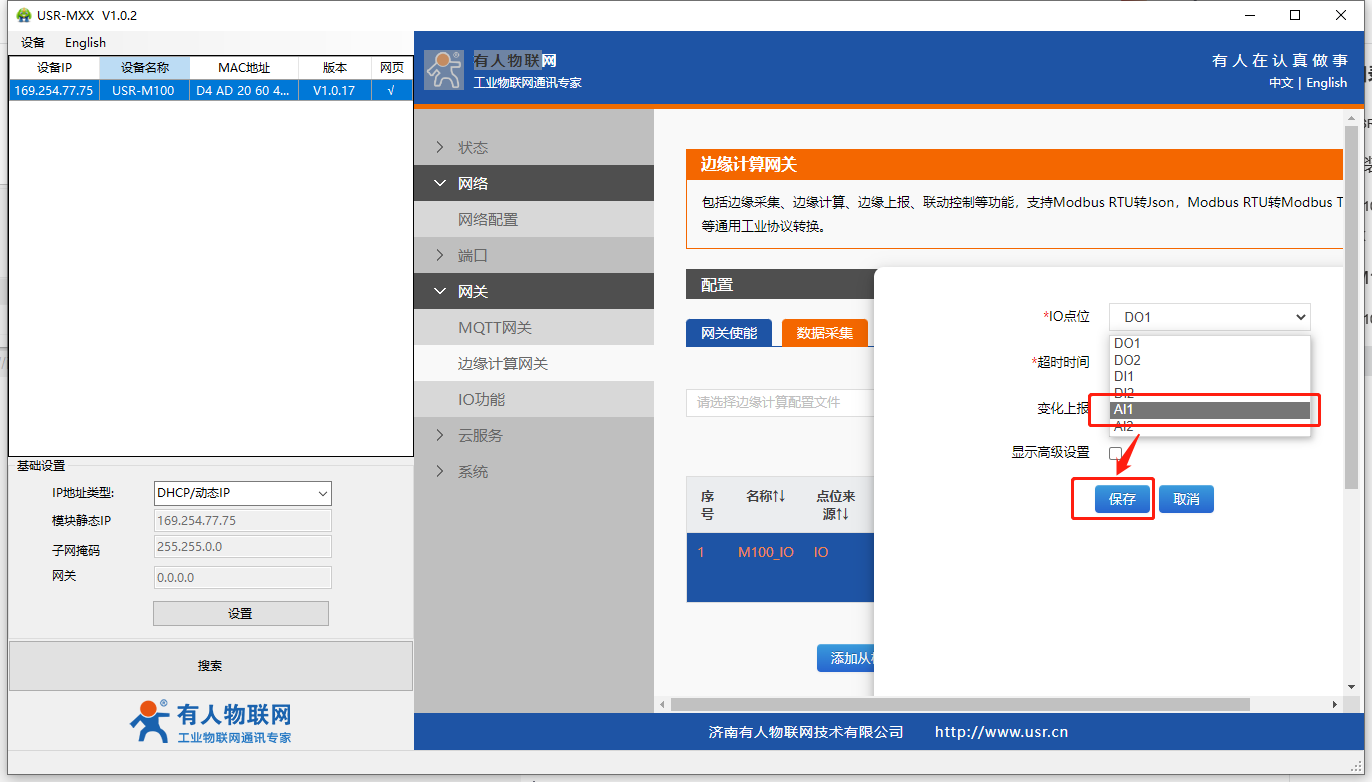Viewport: 1372px width, 782px height.
Task: Sort table by 名称 column
Action: 766,496
